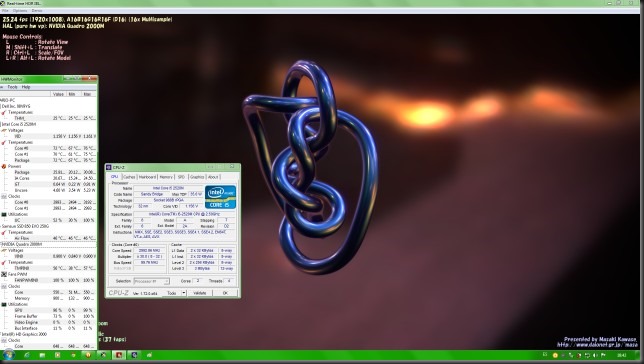Viewport: 644px width, 364px height.
Task: Click the Samsung SSD Temperatures thermometer icon
Action: [x=4, y=232]
